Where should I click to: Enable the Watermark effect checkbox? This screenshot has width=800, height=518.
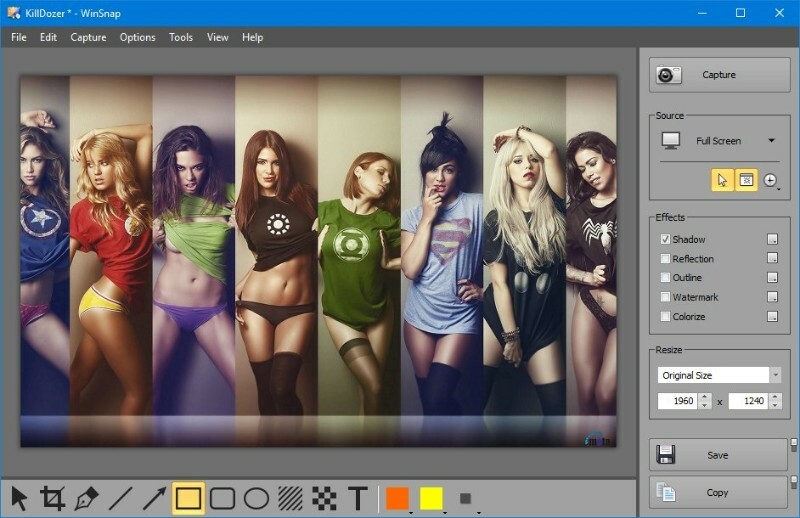point(665,297)
